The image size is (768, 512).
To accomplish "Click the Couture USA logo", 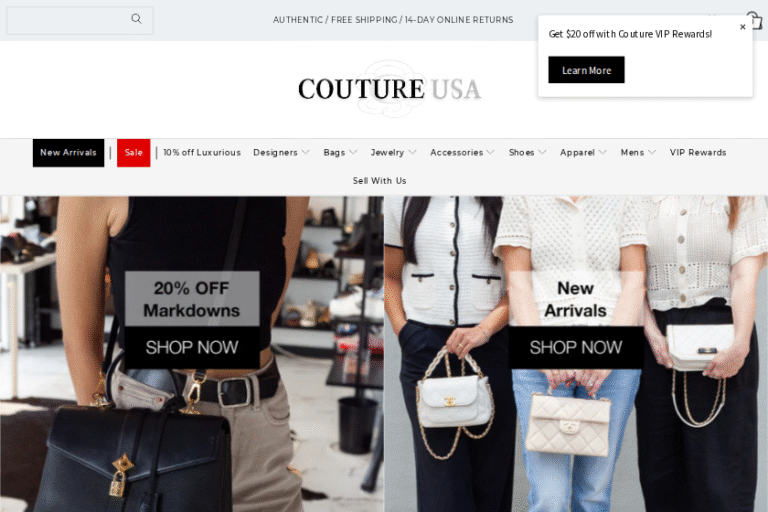I will (x=390, y=89).
